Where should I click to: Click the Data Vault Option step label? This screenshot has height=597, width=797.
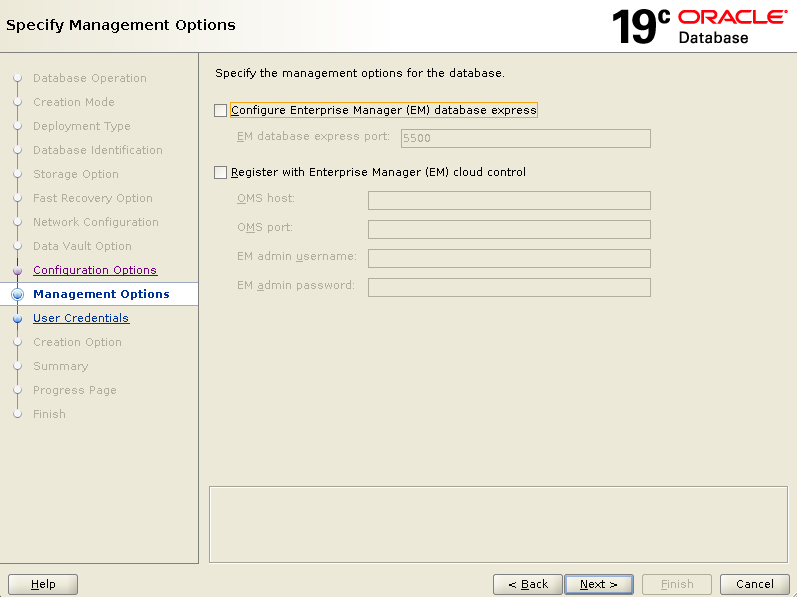[x=82, y=246]
